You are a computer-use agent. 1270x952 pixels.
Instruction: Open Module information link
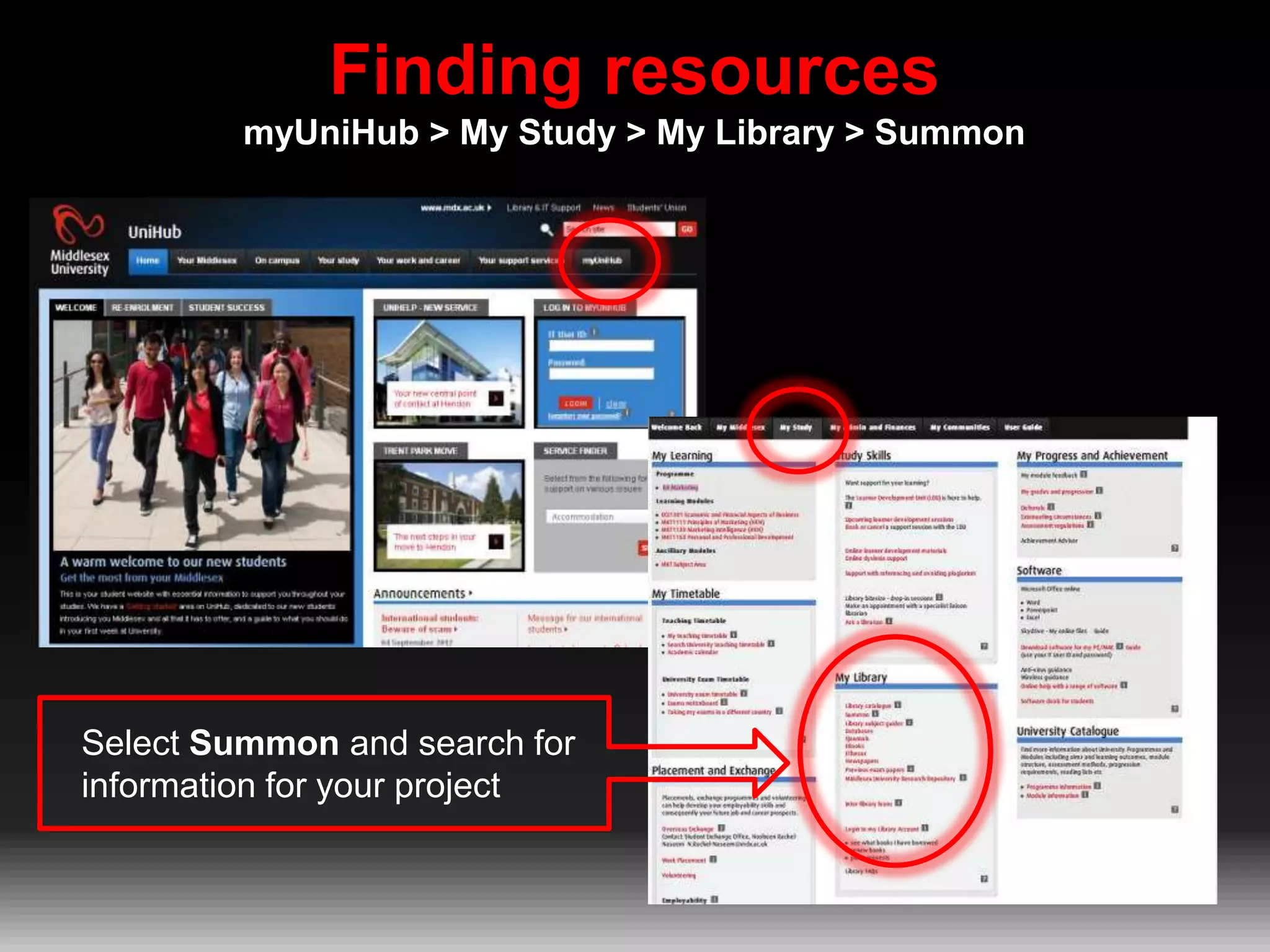coord(1053,796)
